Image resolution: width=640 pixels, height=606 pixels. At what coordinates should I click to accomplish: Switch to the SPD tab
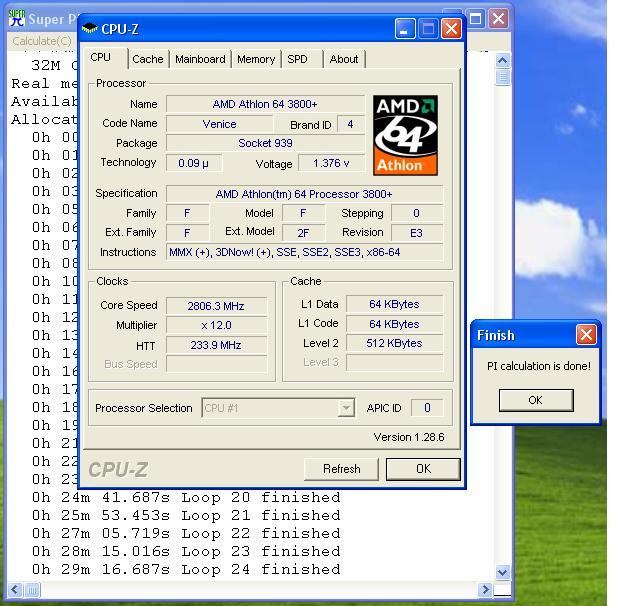[x=297, y=59]
